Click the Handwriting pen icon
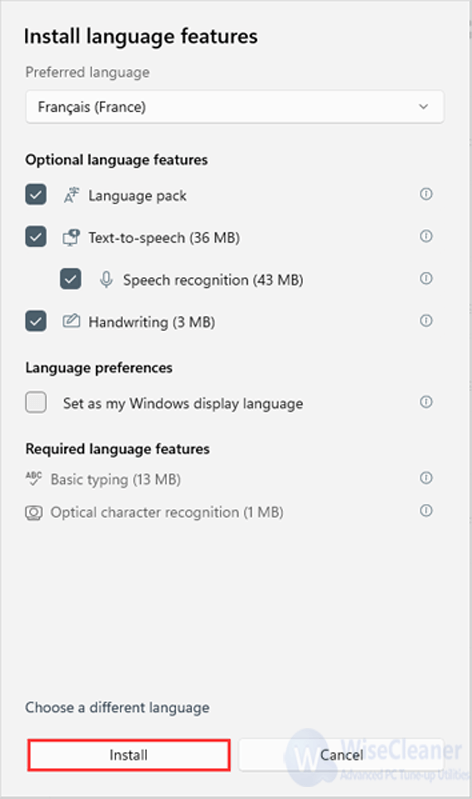Screen dimensions: 472x799 click(x=71, y=321)
